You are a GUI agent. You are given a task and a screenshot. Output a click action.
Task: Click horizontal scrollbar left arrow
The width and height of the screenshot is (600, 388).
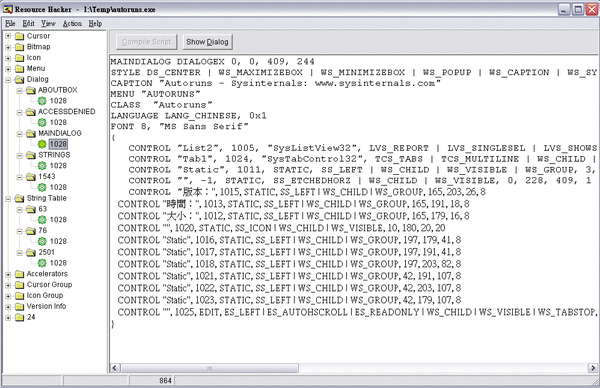tap(115, 368)
